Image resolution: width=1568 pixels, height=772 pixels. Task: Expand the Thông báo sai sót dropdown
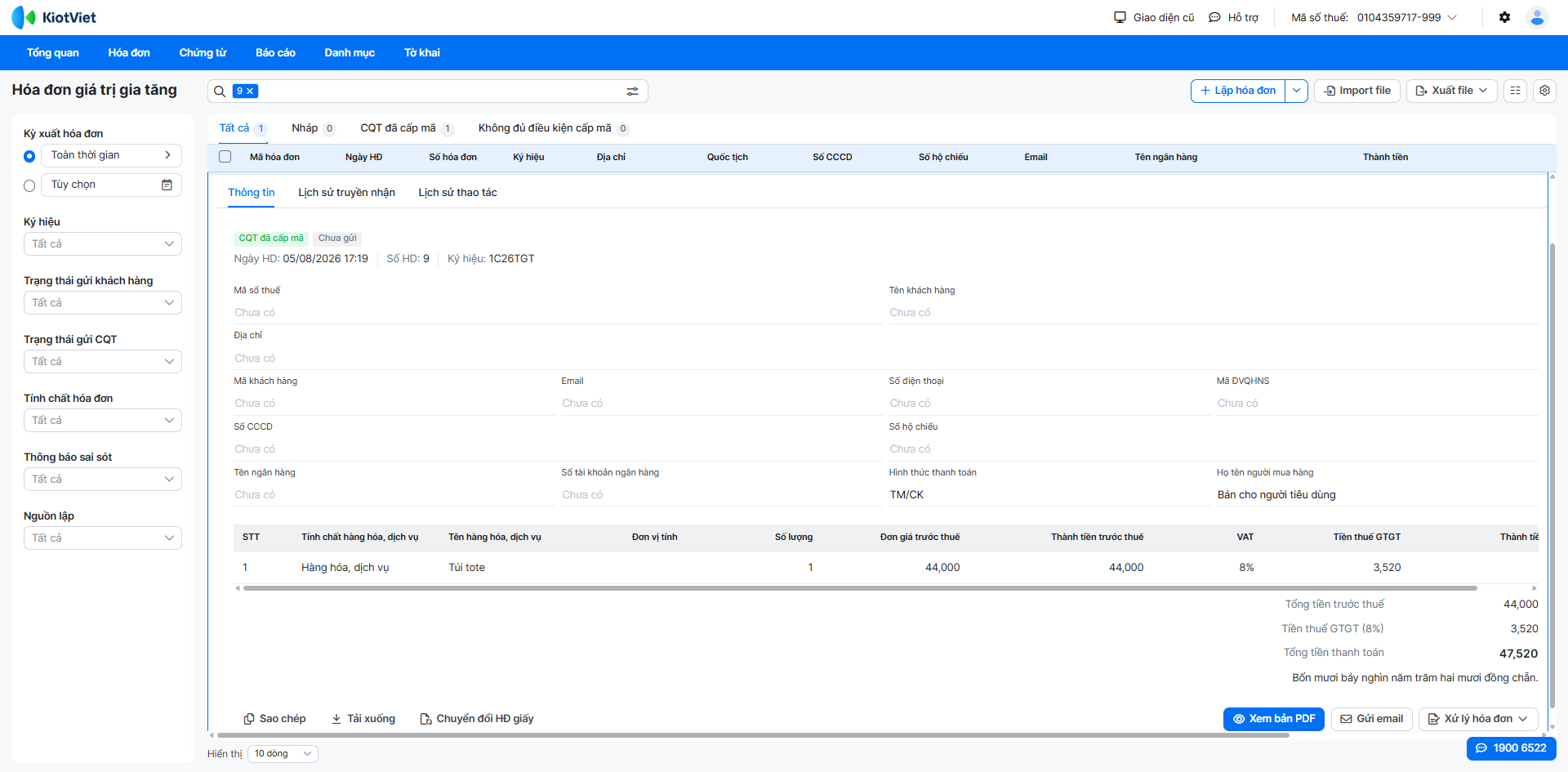tap(103, 480)
